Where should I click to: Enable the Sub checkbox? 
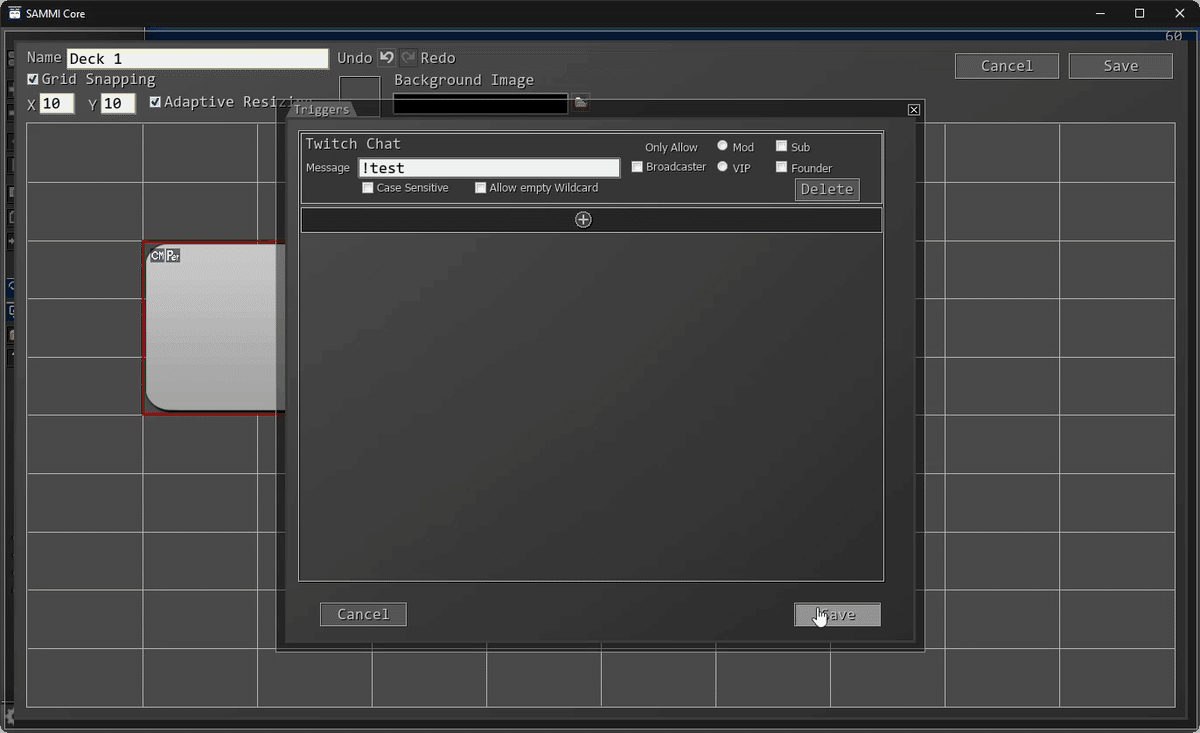coord(782,146)
